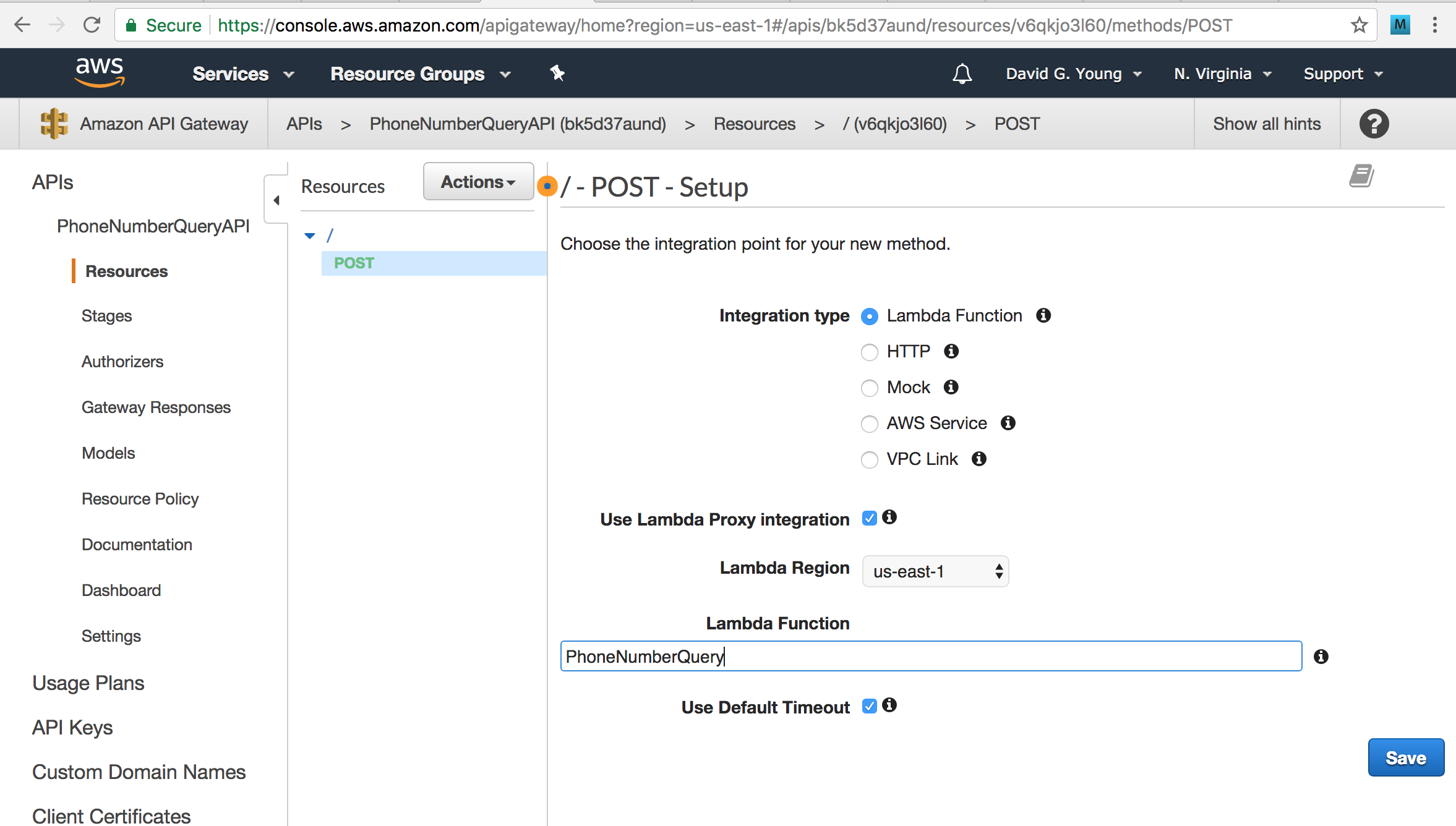Open Resource Policy in the sidebar
The height and width of the screenshot is (826, 1456).
[x=140, y=499]
